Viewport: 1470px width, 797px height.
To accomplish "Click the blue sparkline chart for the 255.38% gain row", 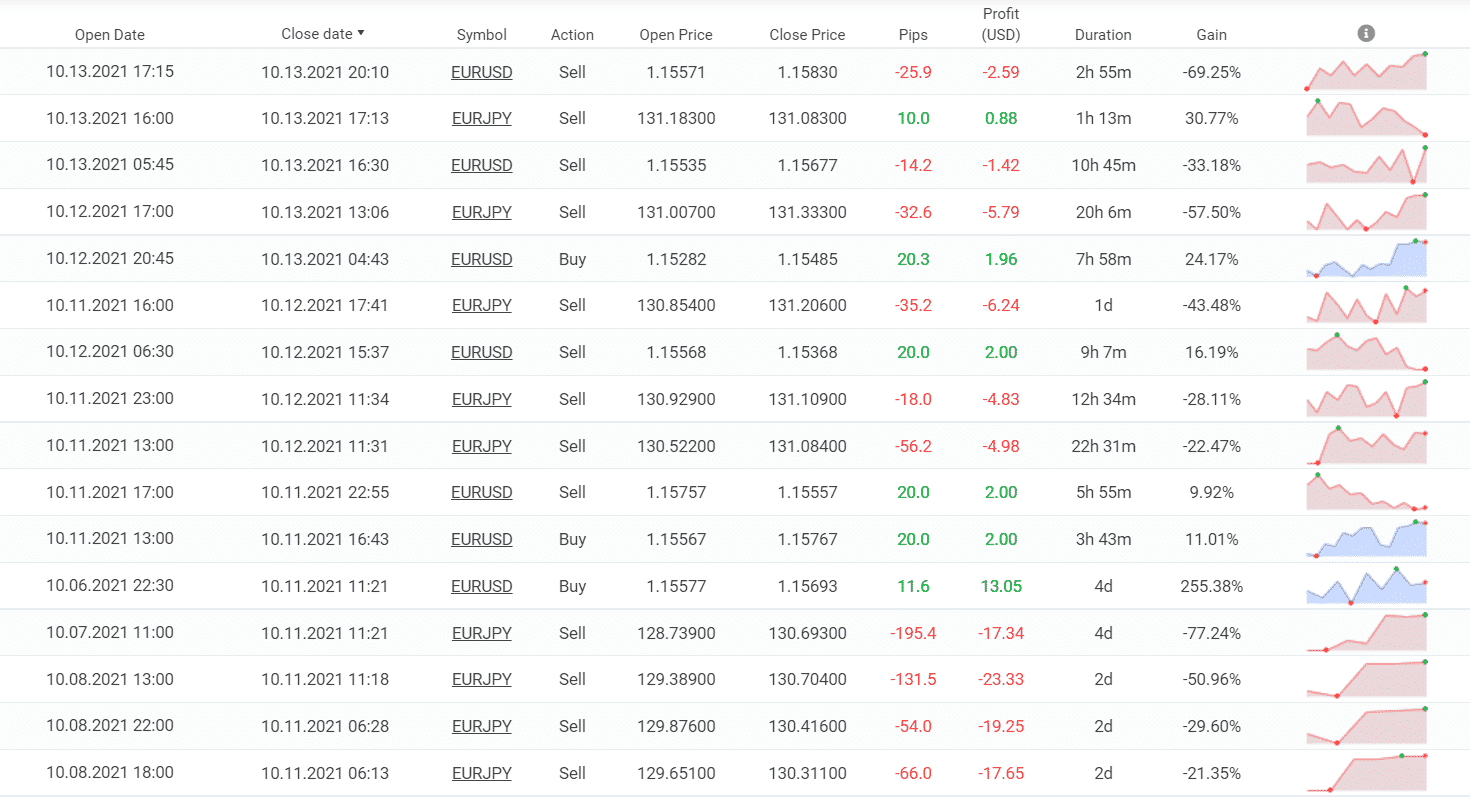I will (1366, 586).
